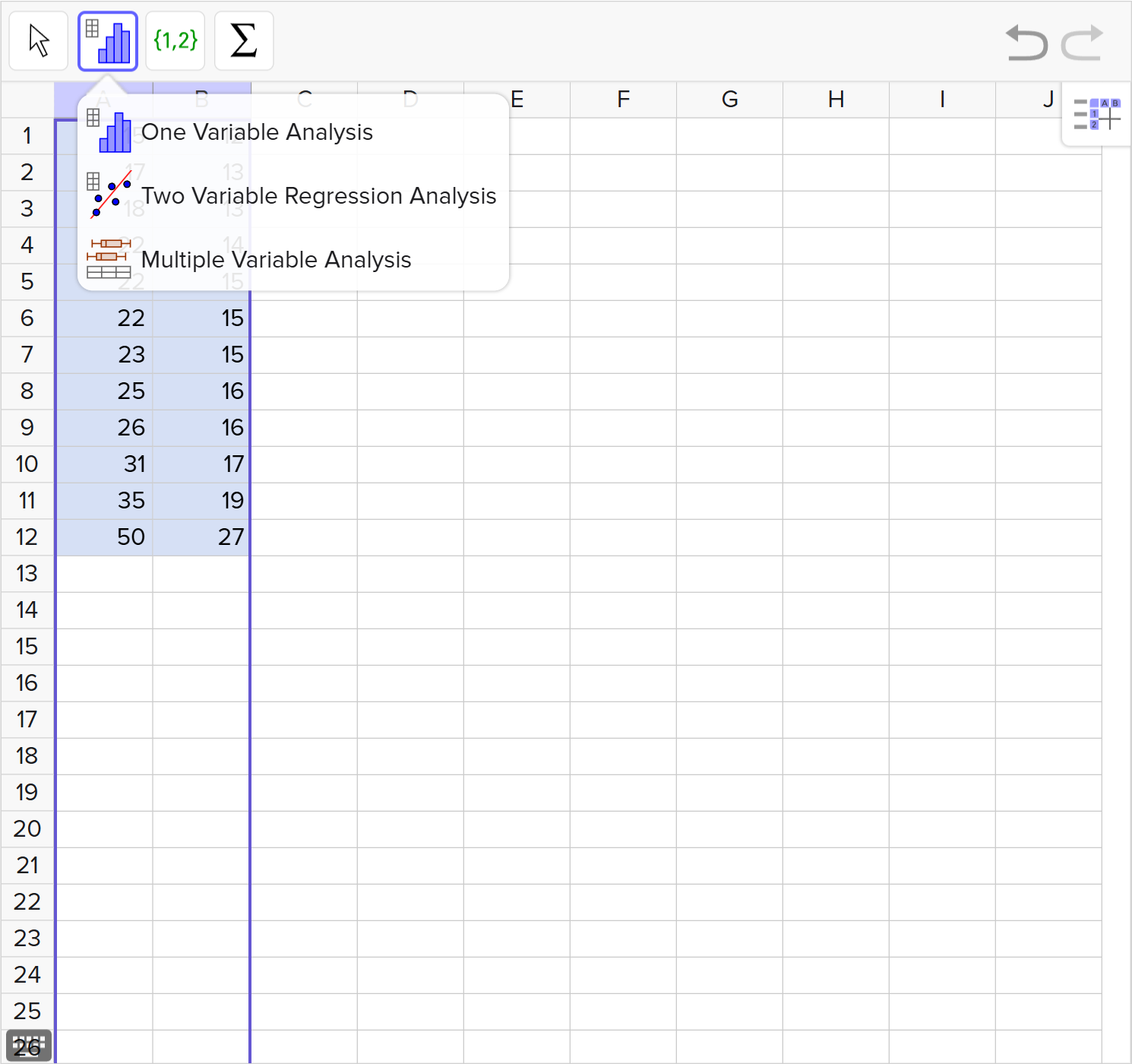Image resolution: width=1132 pixels, height=1064 pixels.
Task: Choose Multiple Variable Analysis
Action: 293,260
